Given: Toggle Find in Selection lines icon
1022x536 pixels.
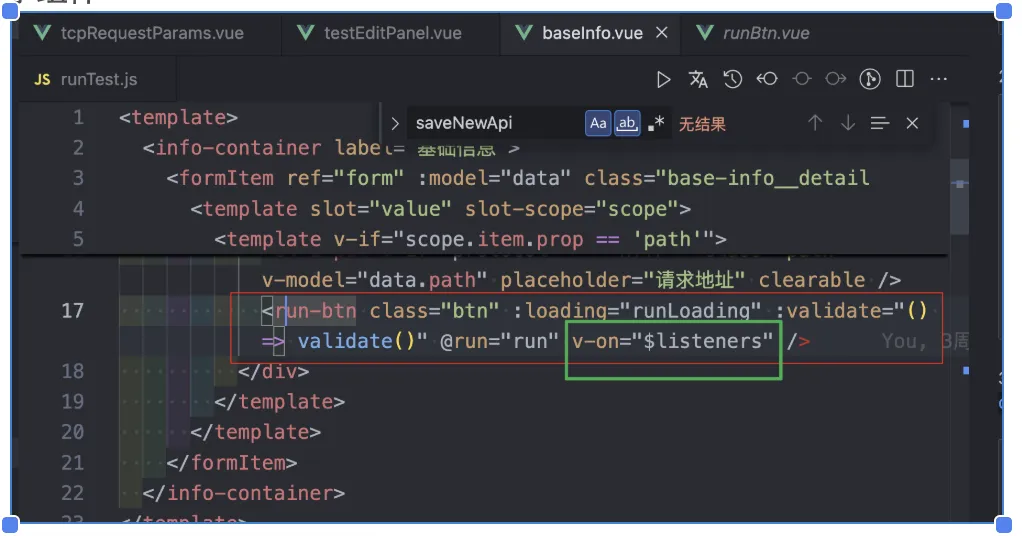Looking at the screenshot, I should 880,124.
